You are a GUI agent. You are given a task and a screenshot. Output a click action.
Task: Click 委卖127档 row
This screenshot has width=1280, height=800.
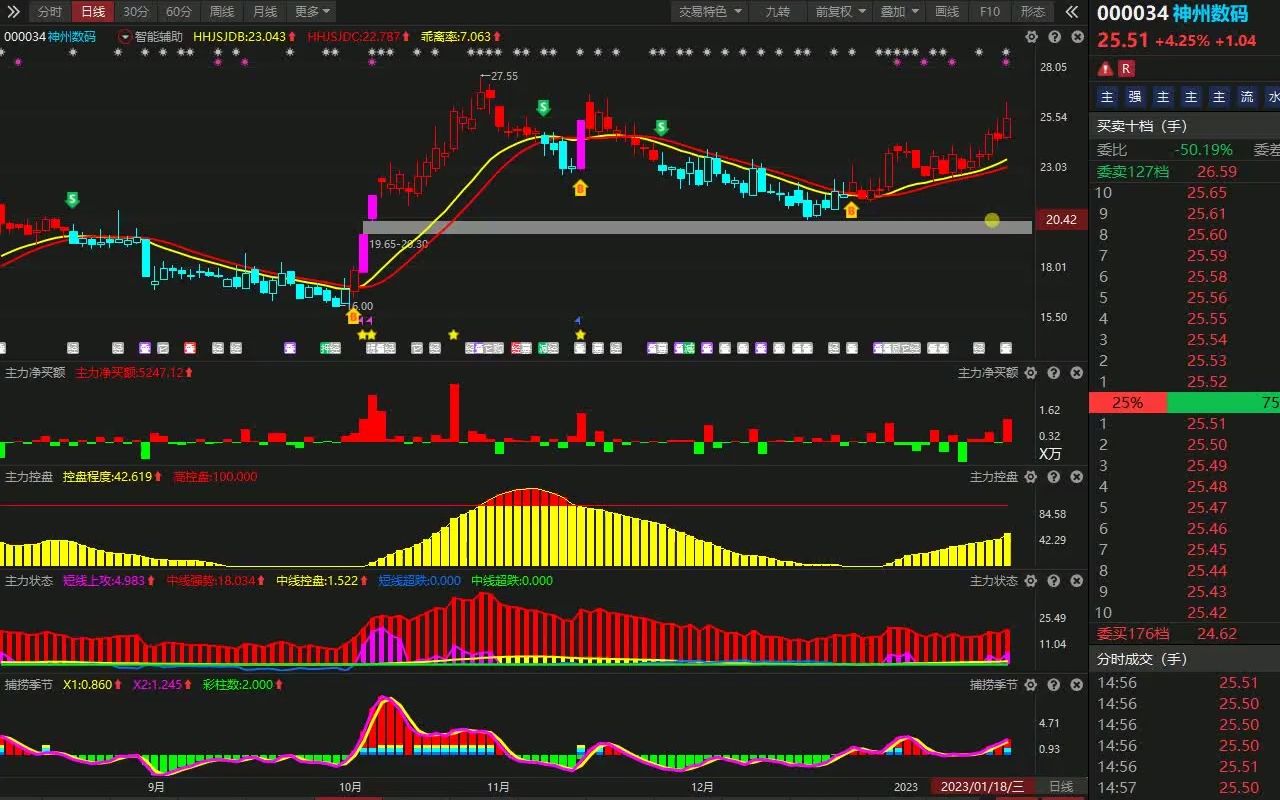(1184, 171)
